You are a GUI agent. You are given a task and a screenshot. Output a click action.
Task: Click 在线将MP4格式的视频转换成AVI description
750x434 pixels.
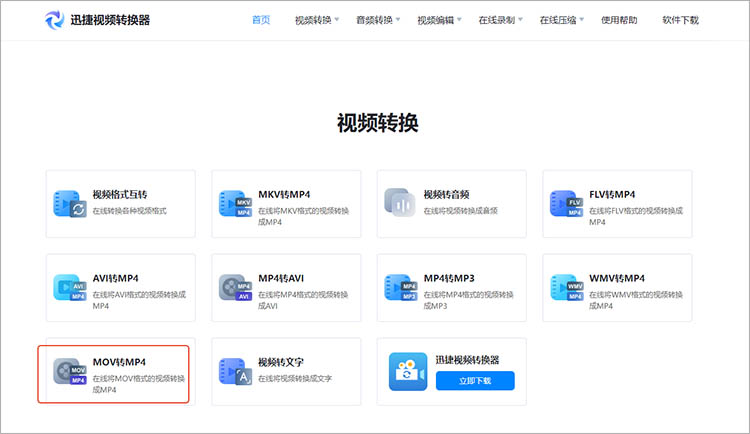click(x=303, y=300)
